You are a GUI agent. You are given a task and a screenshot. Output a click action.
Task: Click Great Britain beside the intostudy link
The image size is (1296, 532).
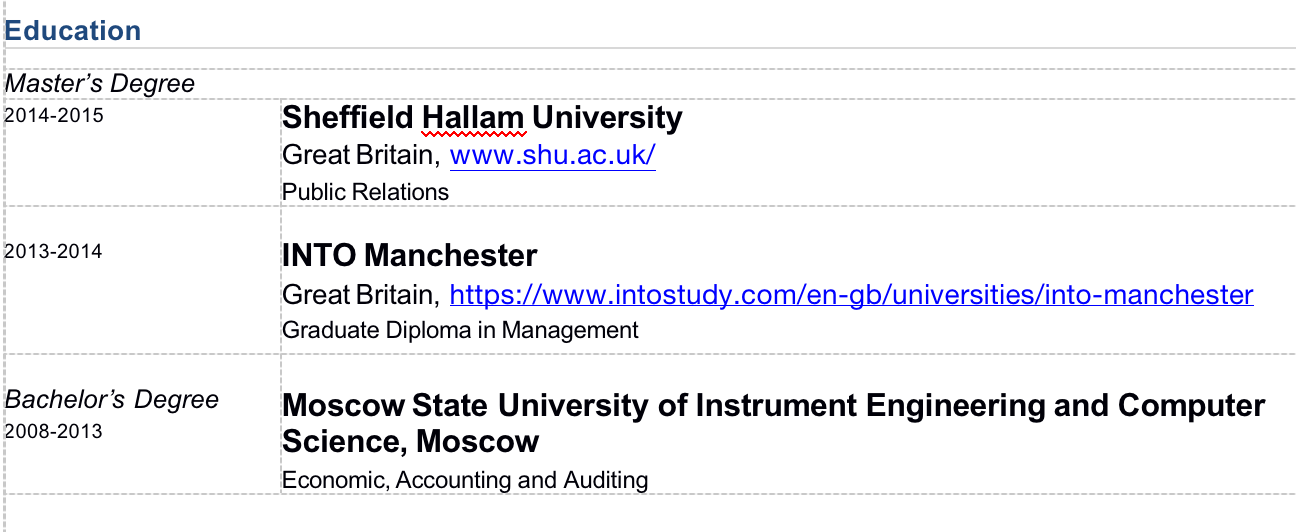tap(360, 295)
